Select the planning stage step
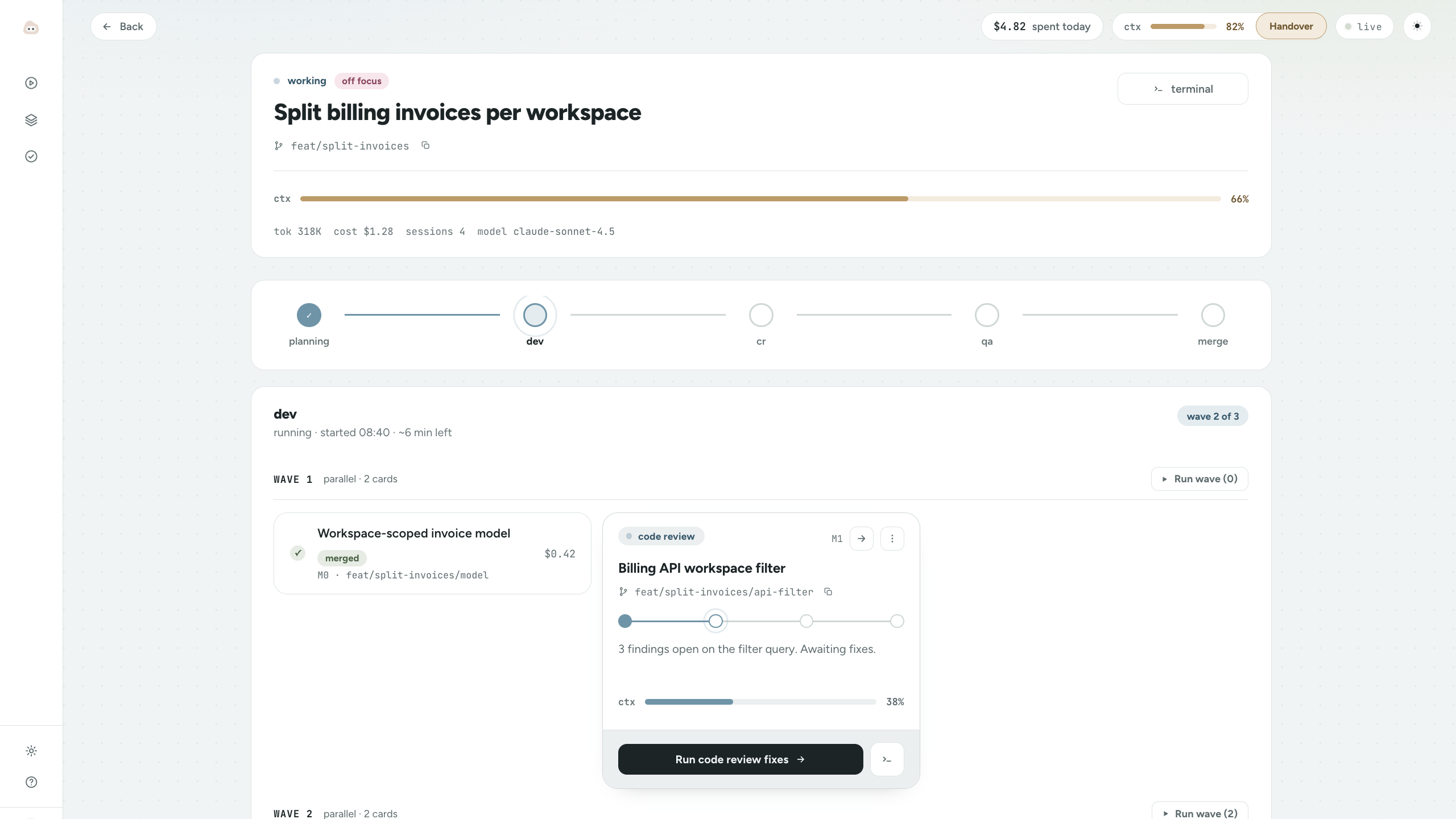This screenshot has width=1456, height=819. [309, 315]
